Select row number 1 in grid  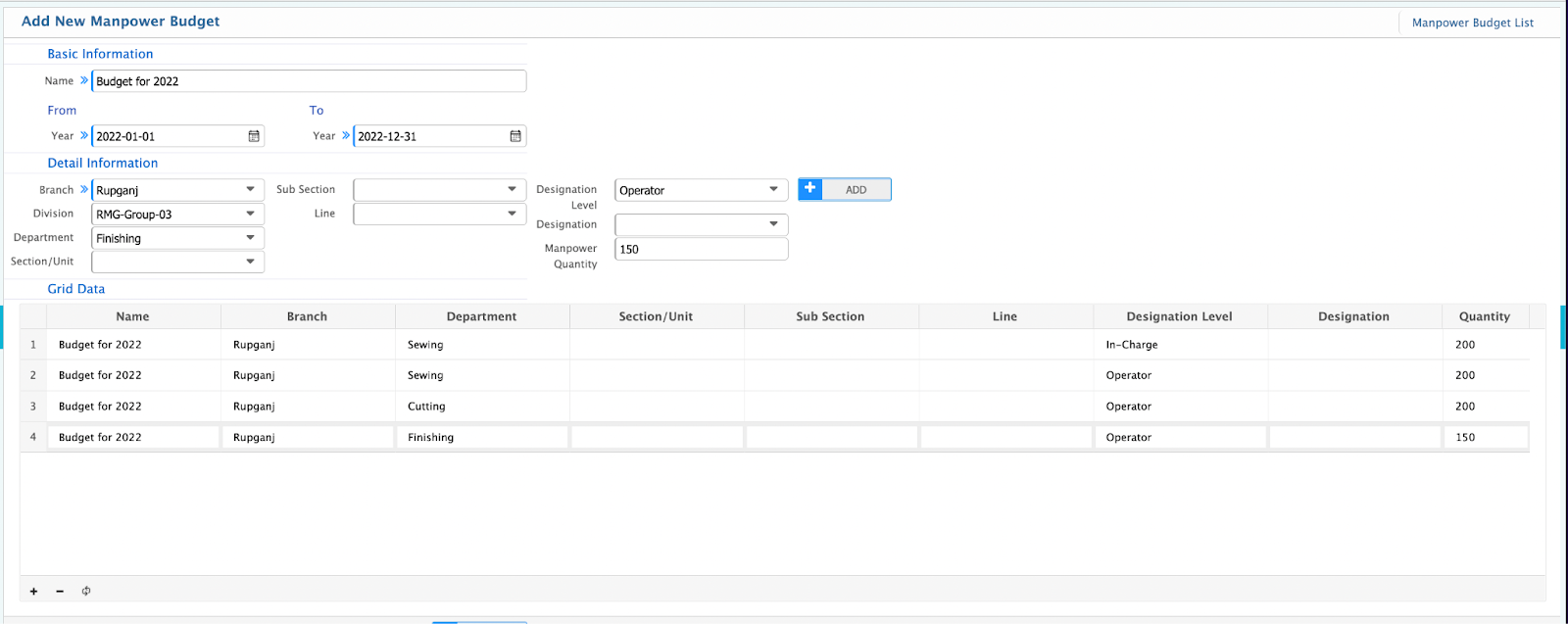tap(33, 345)
